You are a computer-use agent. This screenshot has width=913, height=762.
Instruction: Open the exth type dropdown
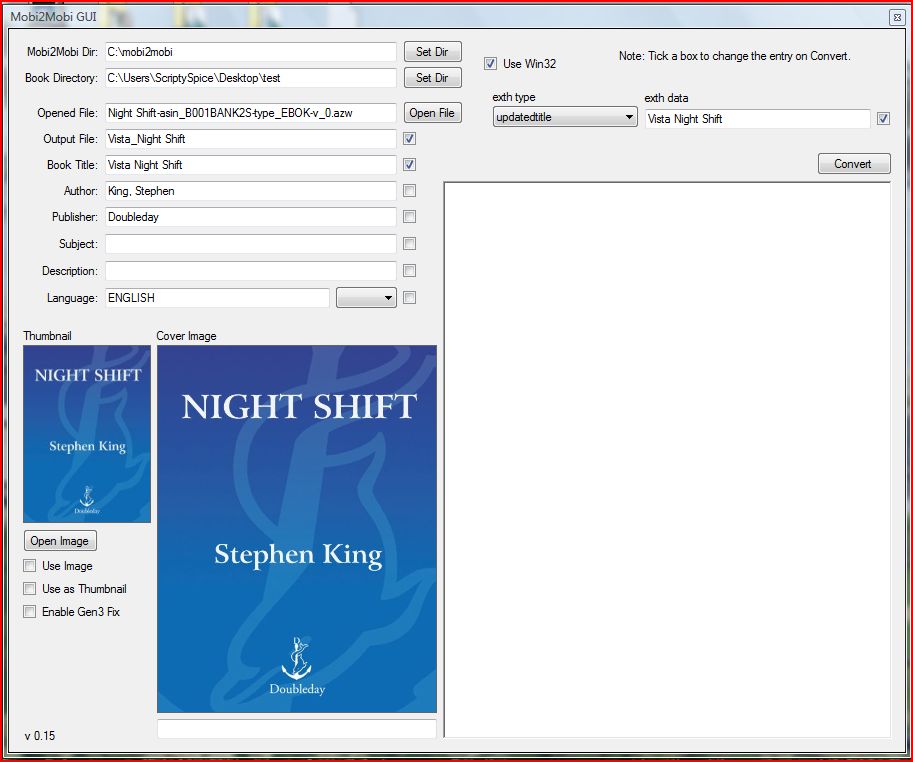pos(565,117)
